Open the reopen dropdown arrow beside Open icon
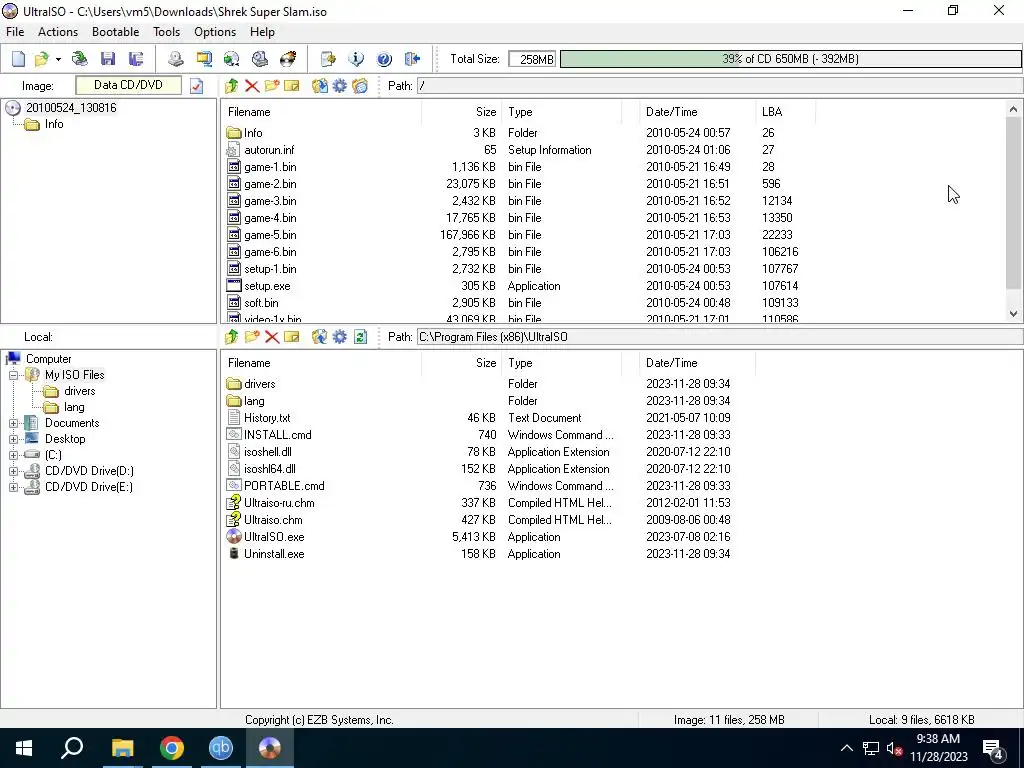This screenshot has height=768, width=1024. 58,59
